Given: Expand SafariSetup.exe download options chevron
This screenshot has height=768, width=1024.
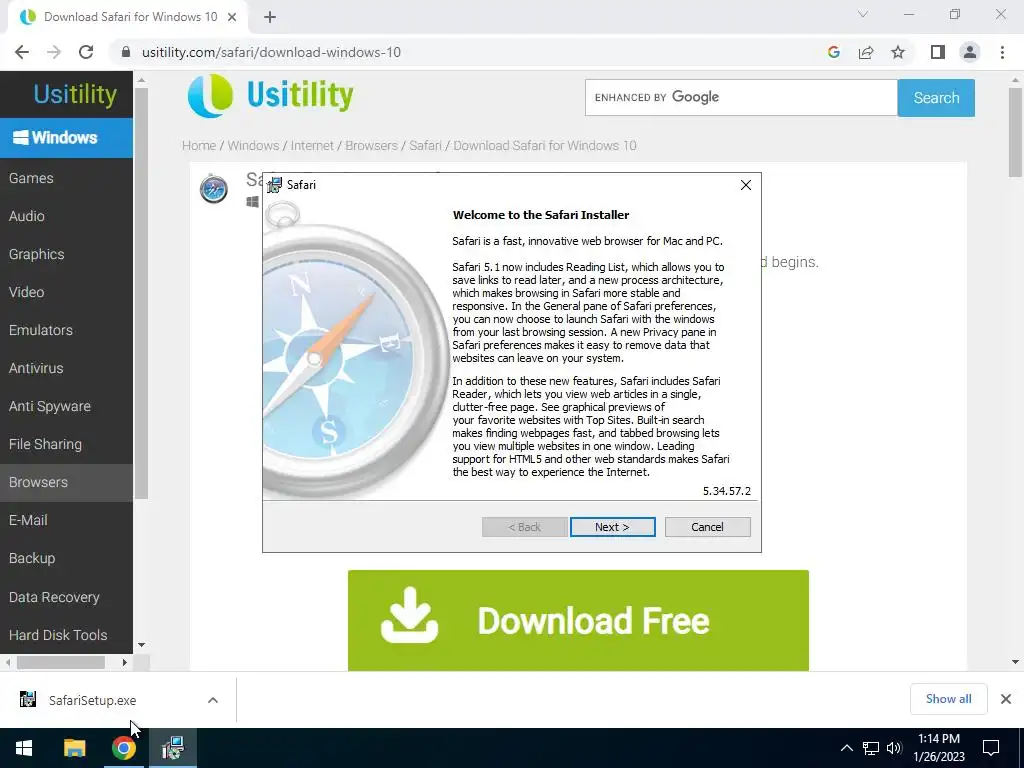Looking at the screenshot, I should (x=213, y=700).
